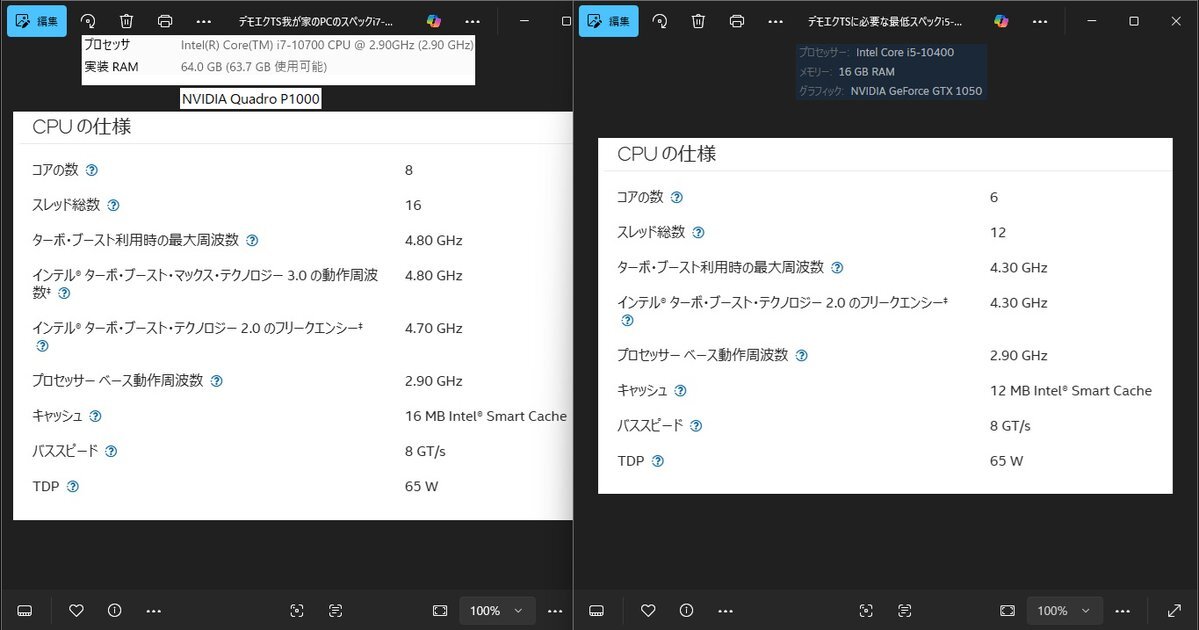The width and height of the screenshot is (1199, 630).
Task: Open the 100% zoom dropdown in i7 window
Action: [x=497, y=610]
